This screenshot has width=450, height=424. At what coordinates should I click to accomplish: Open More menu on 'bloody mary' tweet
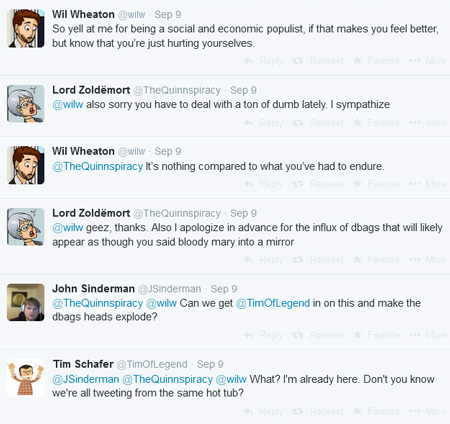[428, 259]
